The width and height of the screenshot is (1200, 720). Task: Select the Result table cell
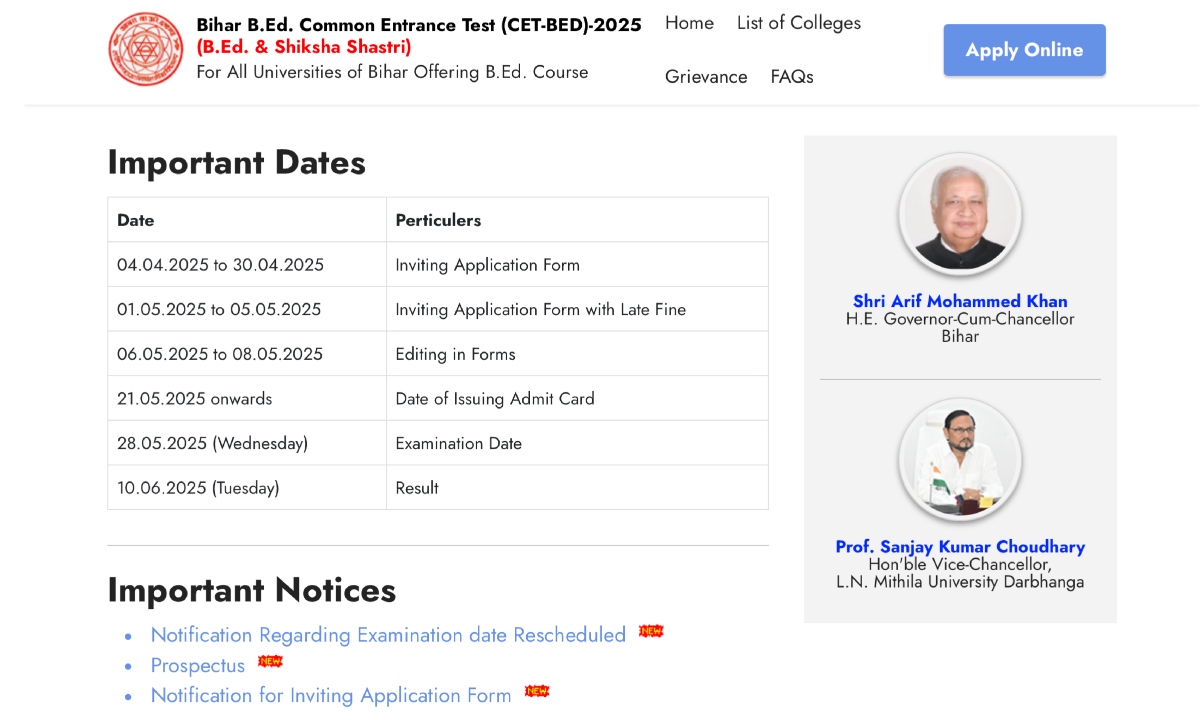(577, 487)
